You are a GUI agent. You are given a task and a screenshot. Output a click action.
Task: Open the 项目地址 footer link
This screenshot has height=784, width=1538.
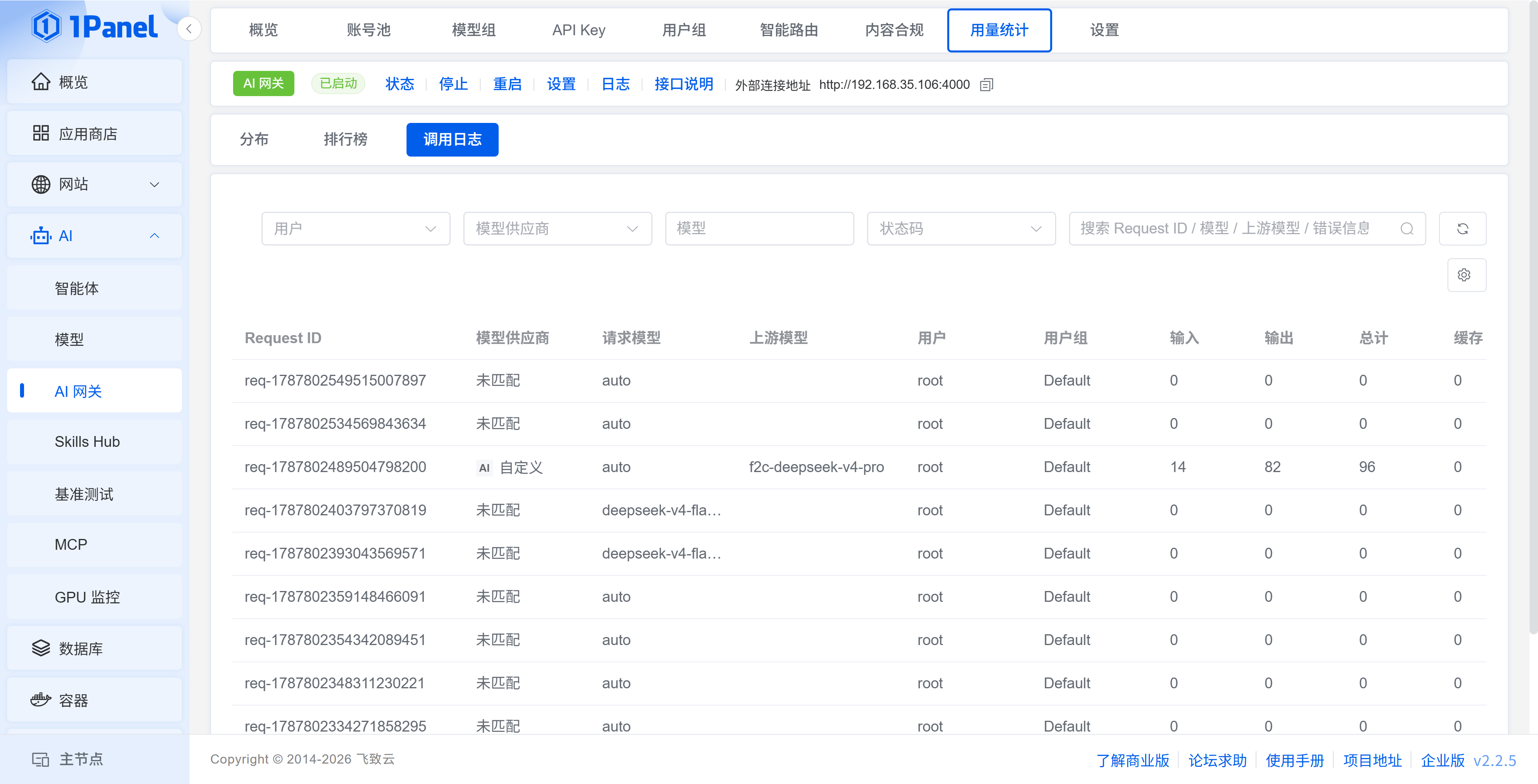click(x=1372, y=760)
